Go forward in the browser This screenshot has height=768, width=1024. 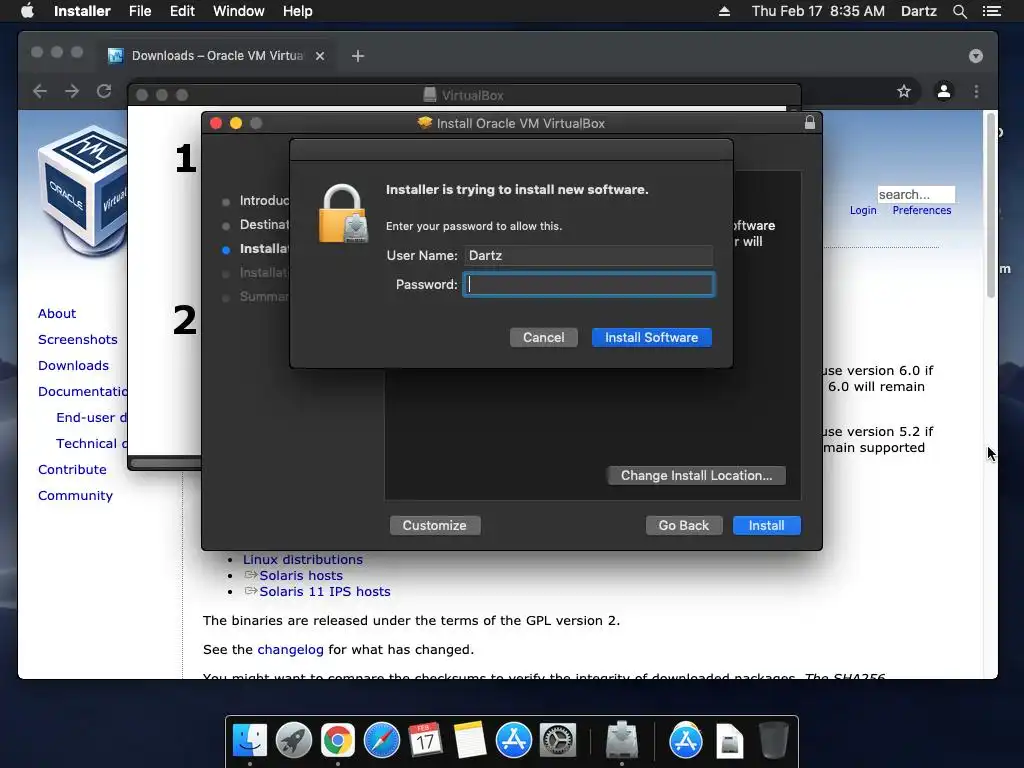tap(72, 91)
